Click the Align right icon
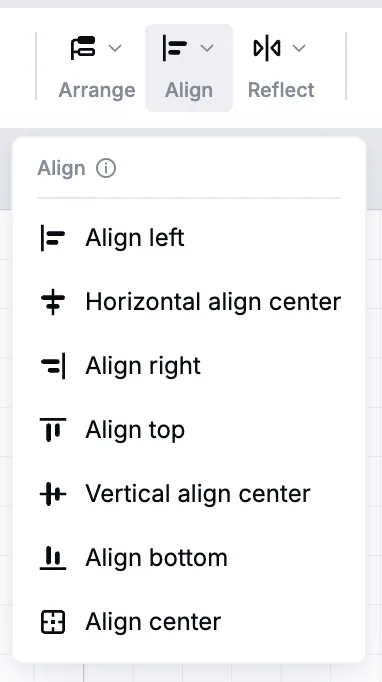 (x=53, y=366)
